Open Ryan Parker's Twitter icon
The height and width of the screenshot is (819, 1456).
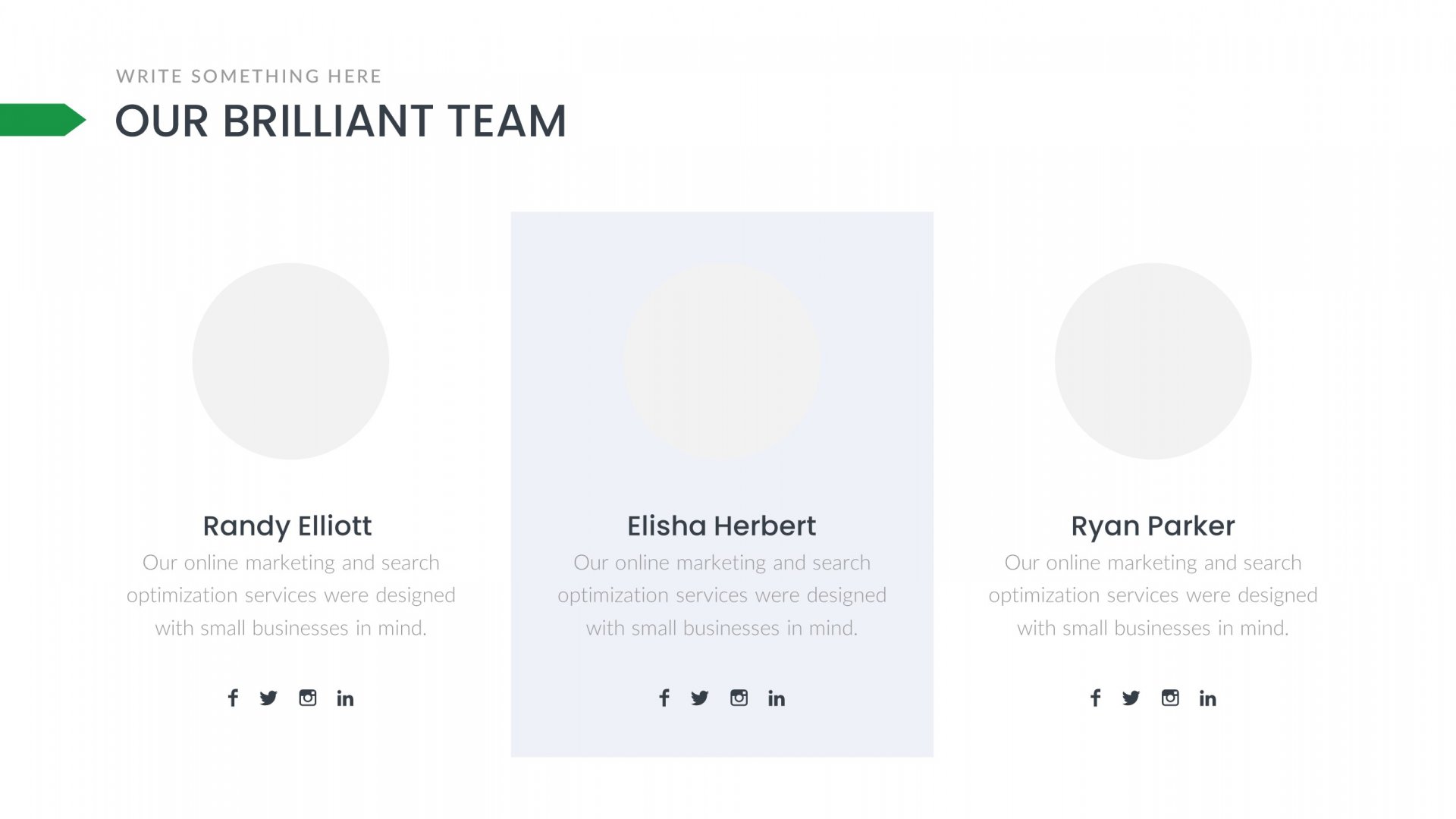pyautogui.click(x=1131, y=698)
